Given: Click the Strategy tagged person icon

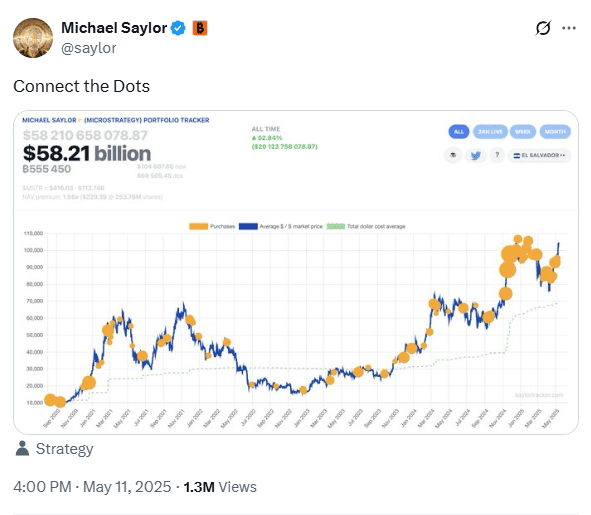Looking at the screenshot, I should (22, 448).
